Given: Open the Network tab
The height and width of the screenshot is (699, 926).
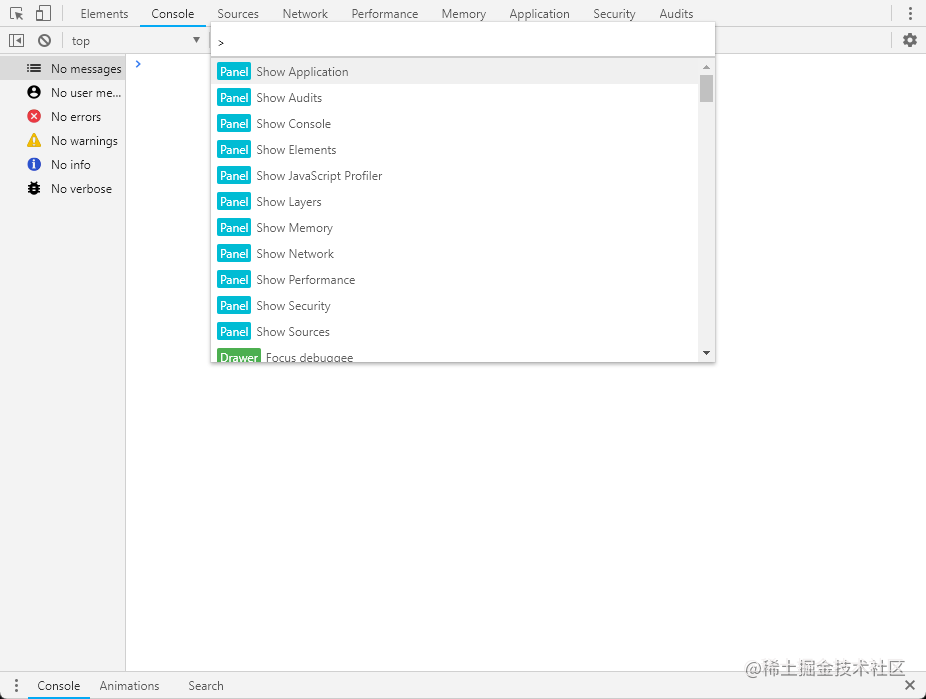Looking at the screenshot, I should [x=305, y=14].
